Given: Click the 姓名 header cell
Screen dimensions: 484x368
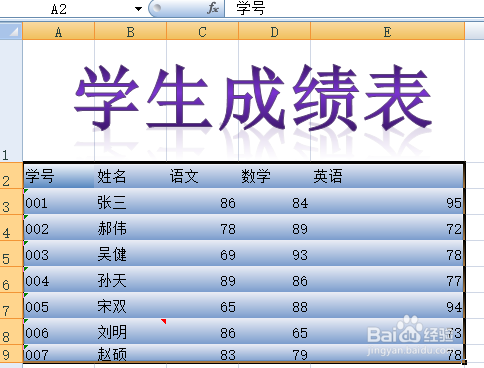Looking at the screenshot, I should 131,176.
